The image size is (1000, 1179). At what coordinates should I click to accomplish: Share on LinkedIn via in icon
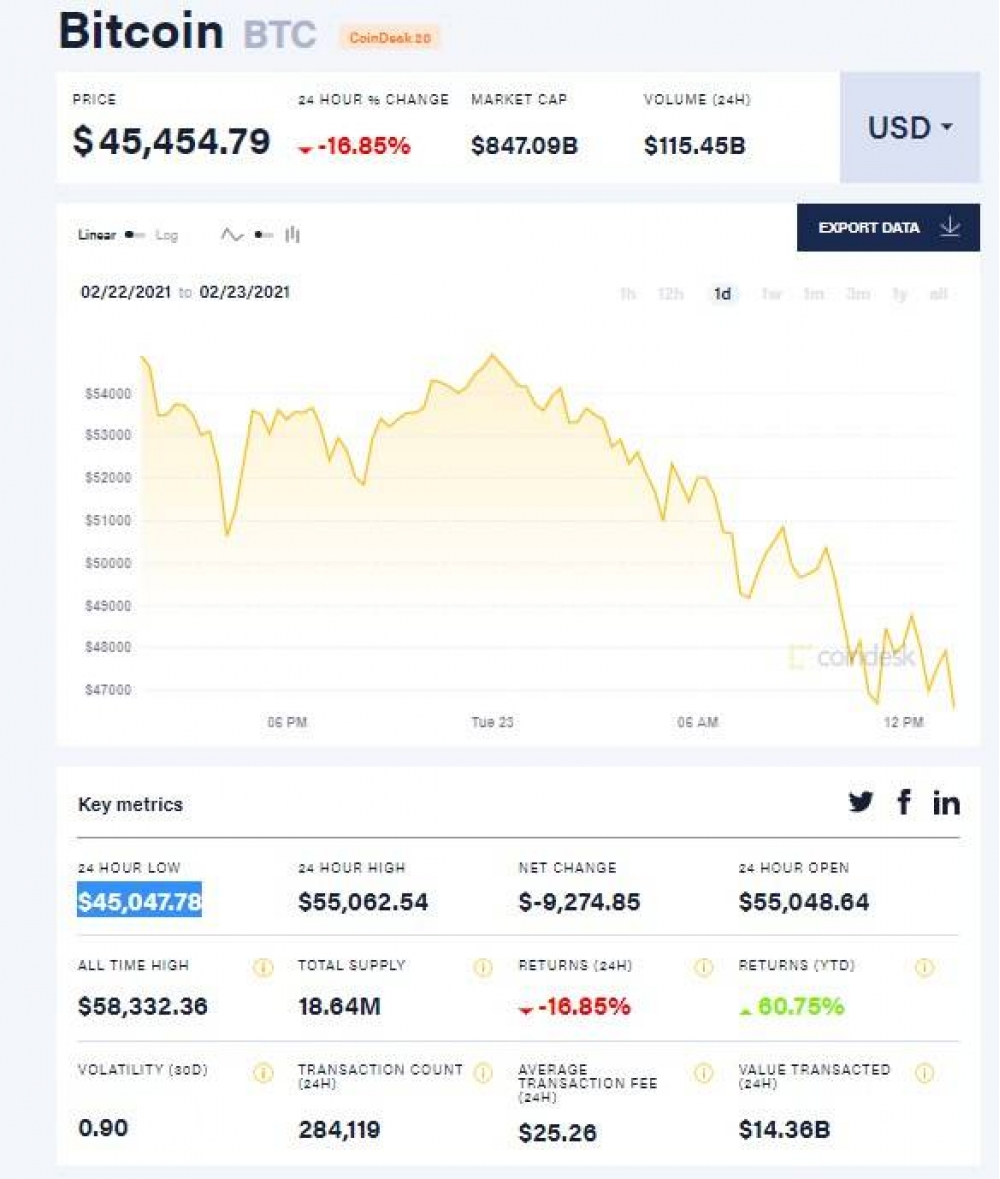click(x=946, y=803)
